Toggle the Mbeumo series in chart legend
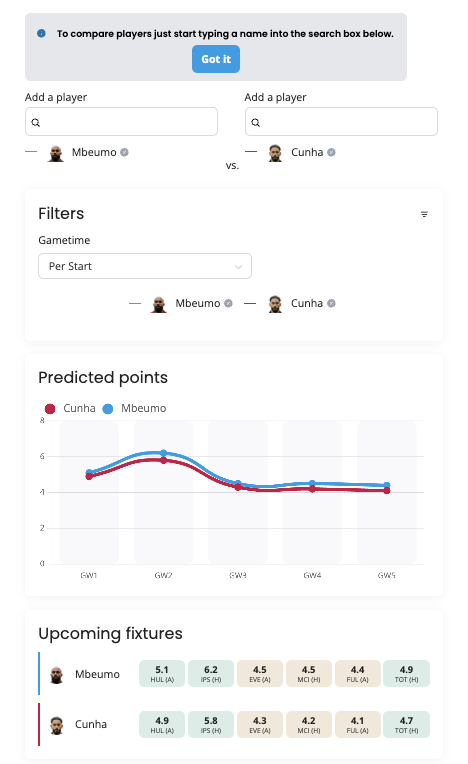Image resolution: width=468 pixels, height=764 pixels. 134,408
